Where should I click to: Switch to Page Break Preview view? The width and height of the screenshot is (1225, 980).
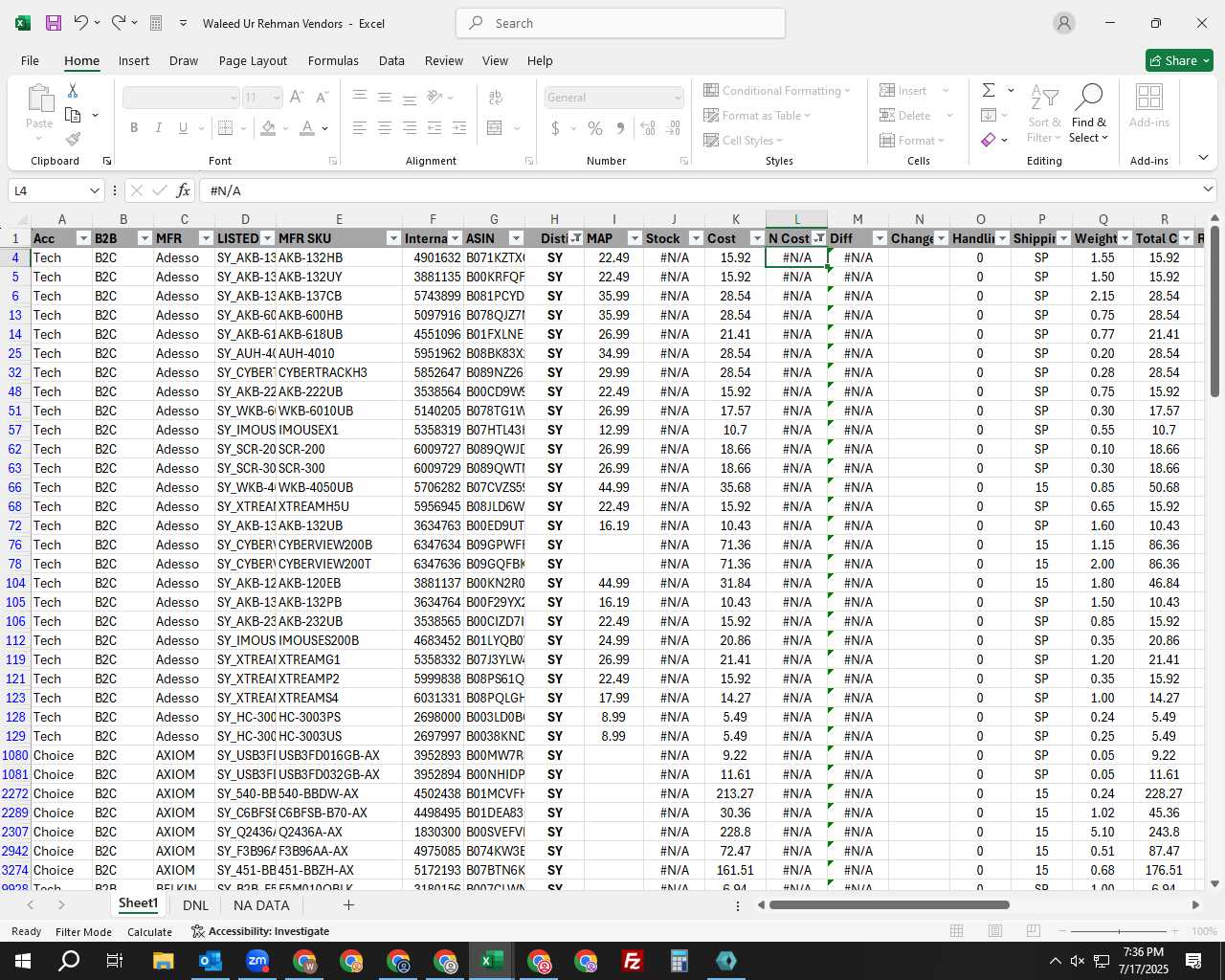1033,931
